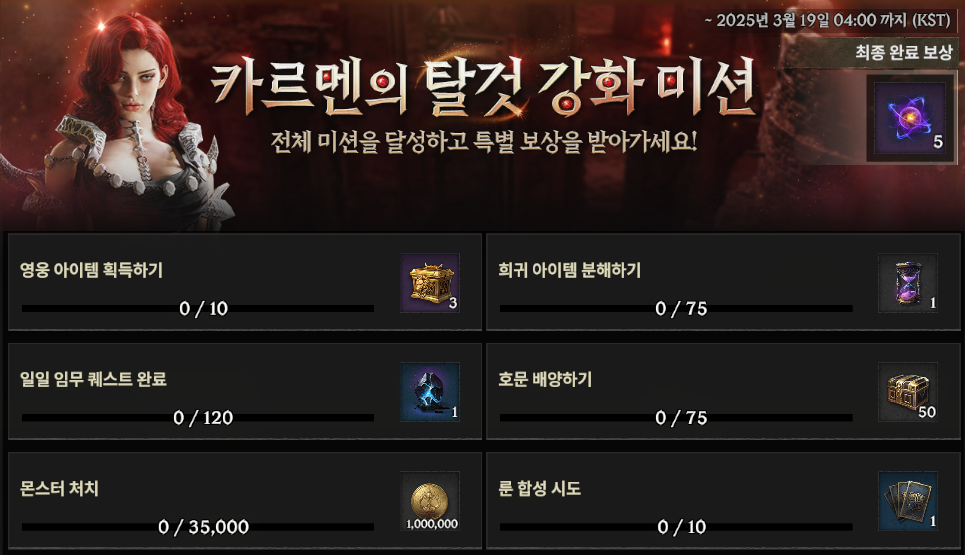Screen dimensions: 965x555
Task: Select the 영웅 아이템 획득하기 mission title
Action: 91,270
